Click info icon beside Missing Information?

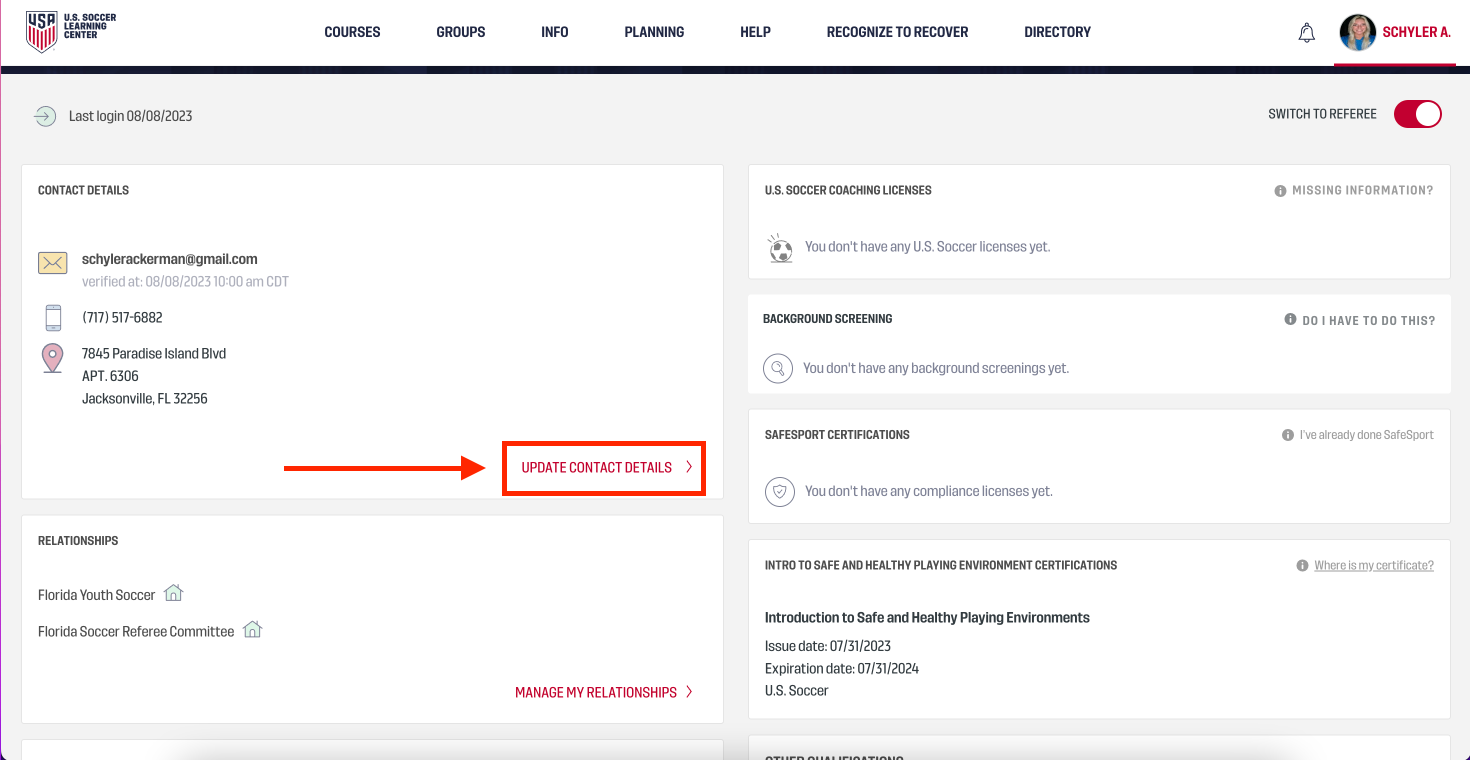[1280, 191]
